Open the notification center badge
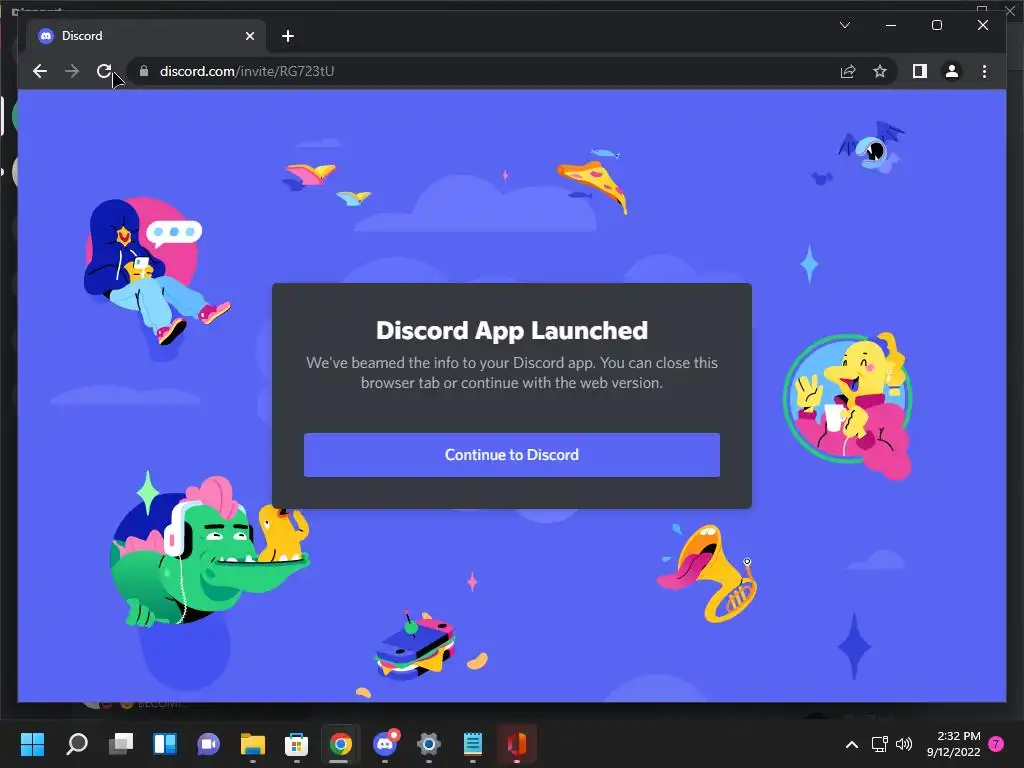 pos(996,744)
